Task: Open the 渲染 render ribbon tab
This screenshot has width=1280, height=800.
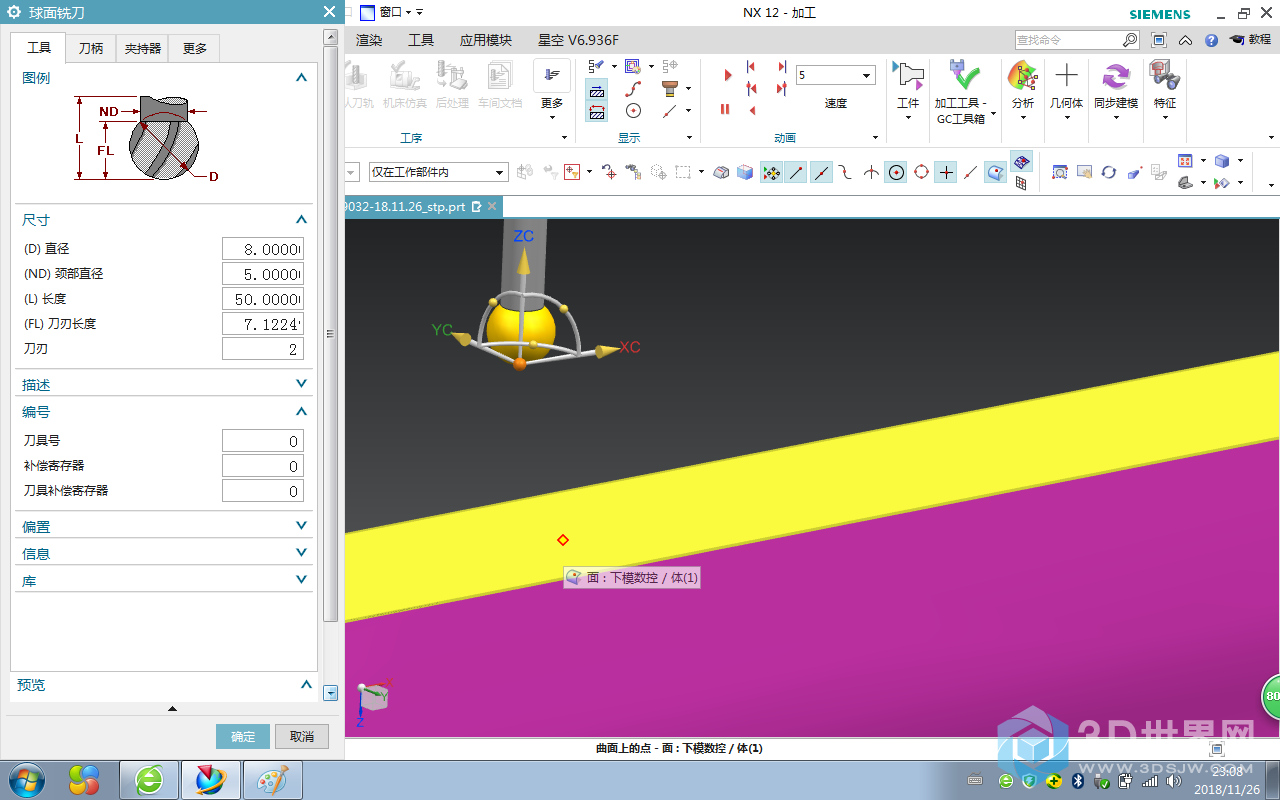Action: pyautogui.click(x=369, y=40)
